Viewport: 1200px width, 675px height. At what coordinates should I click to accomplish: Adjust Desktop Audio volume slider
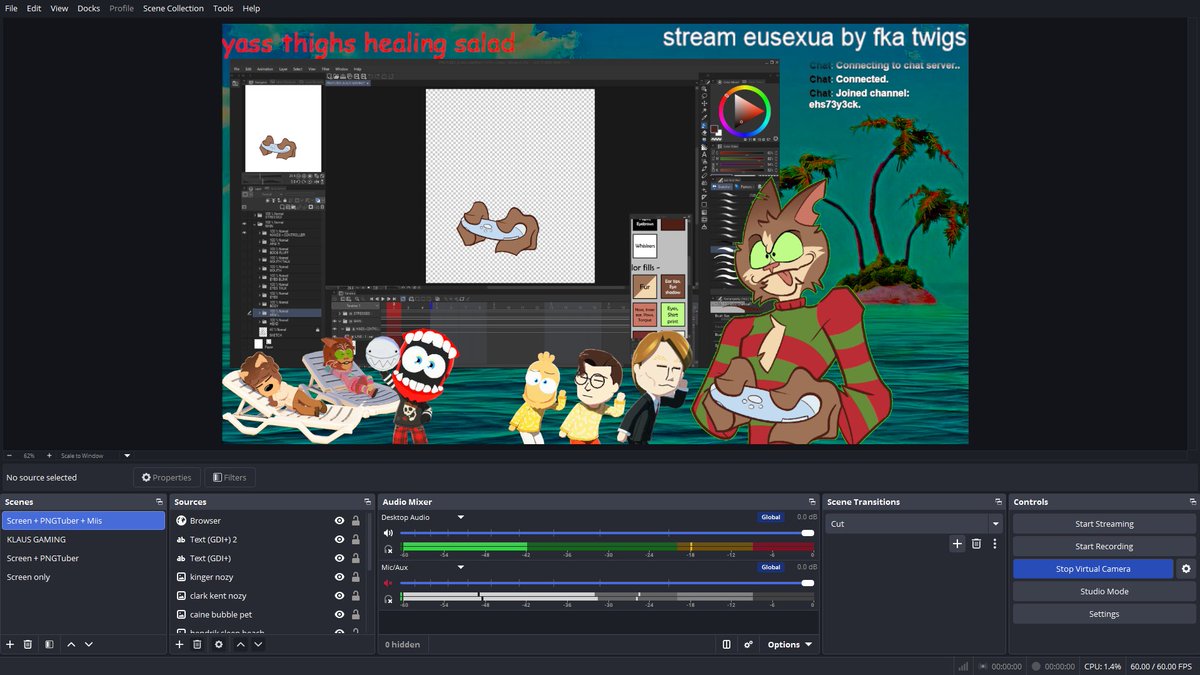click(607, 533)
